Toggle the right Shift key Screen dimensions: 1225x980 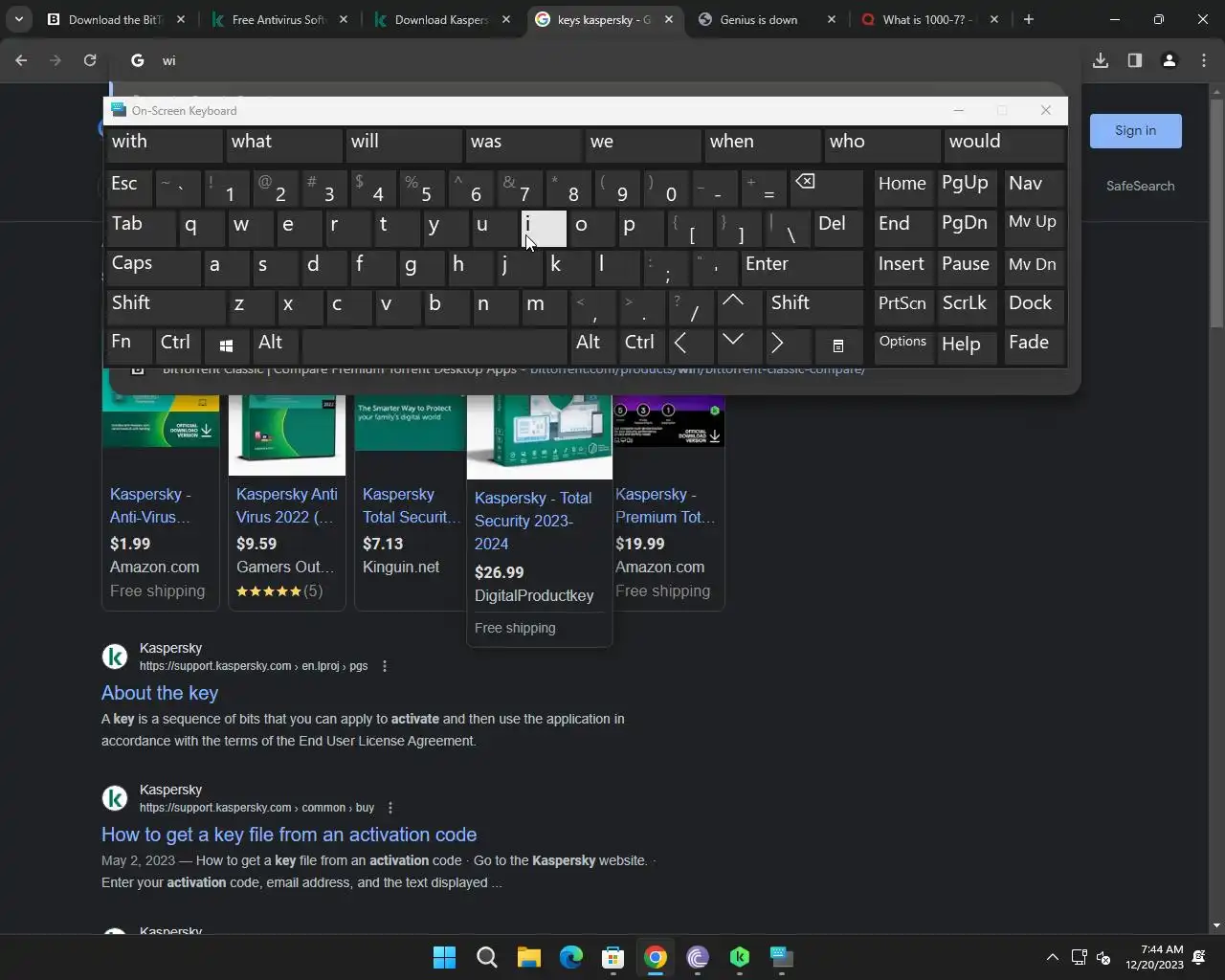(814, 306)
